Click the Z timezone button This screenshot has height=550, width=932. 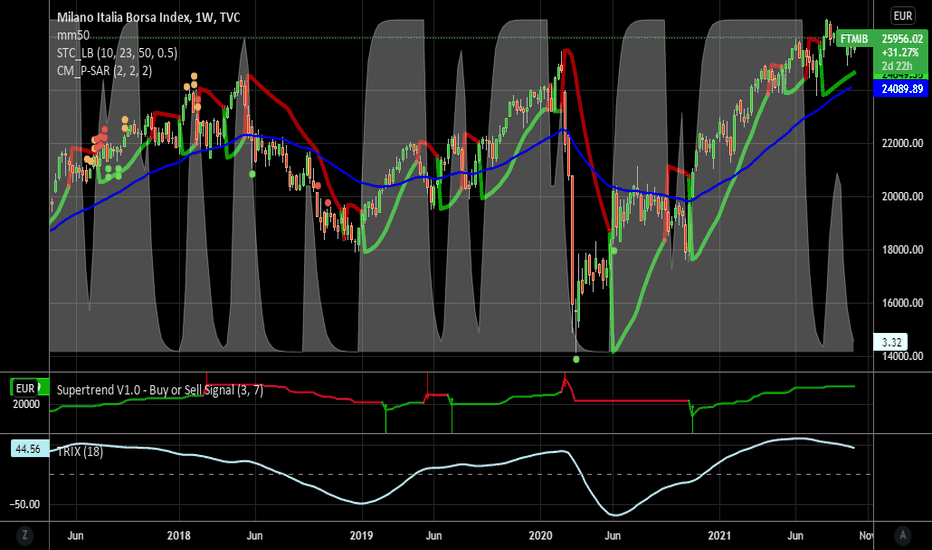pyautogui.click(x=24, y=535)
